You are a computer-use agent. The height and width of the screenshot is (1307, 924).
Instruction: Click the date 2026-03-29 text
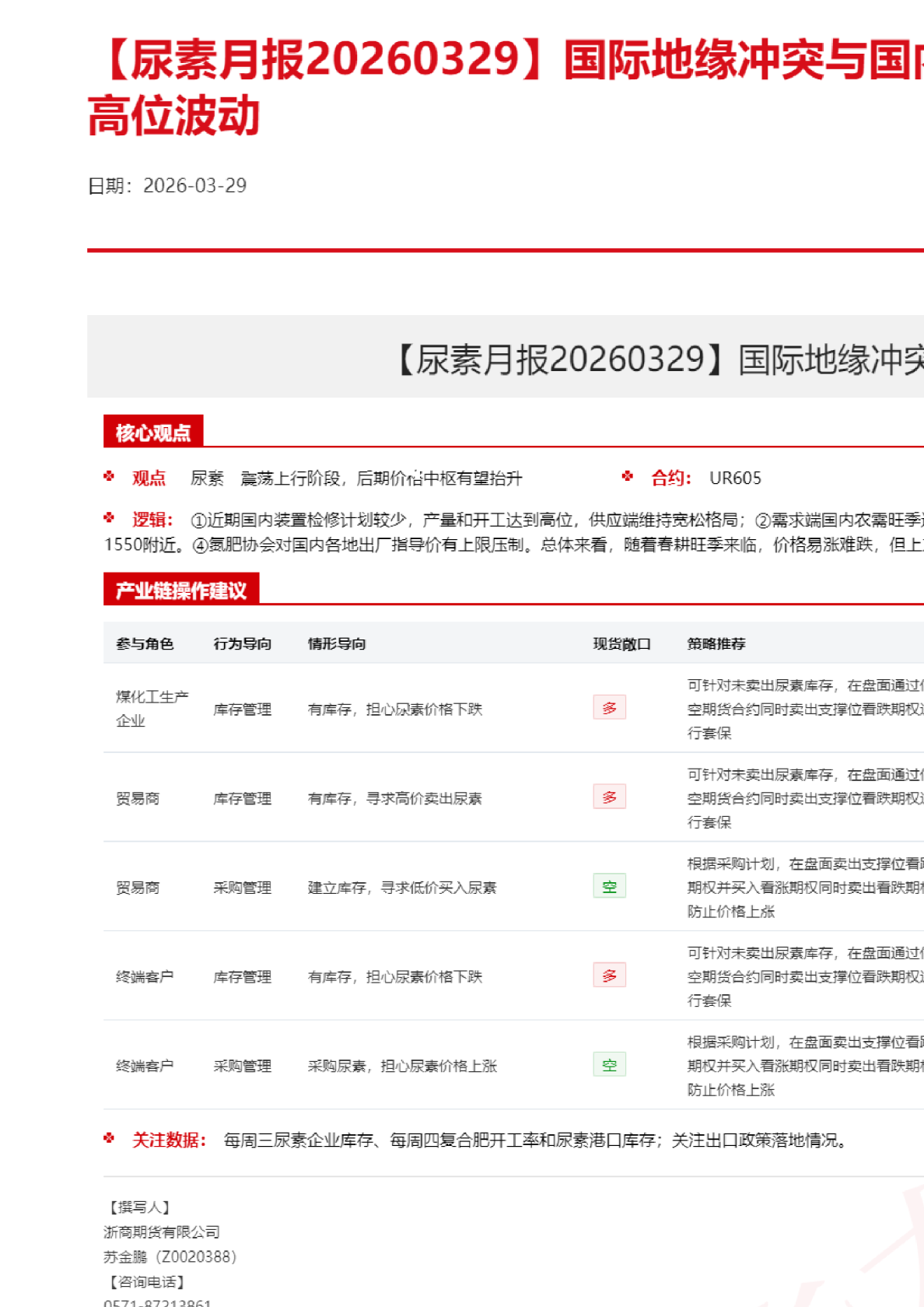pos(194,186)
